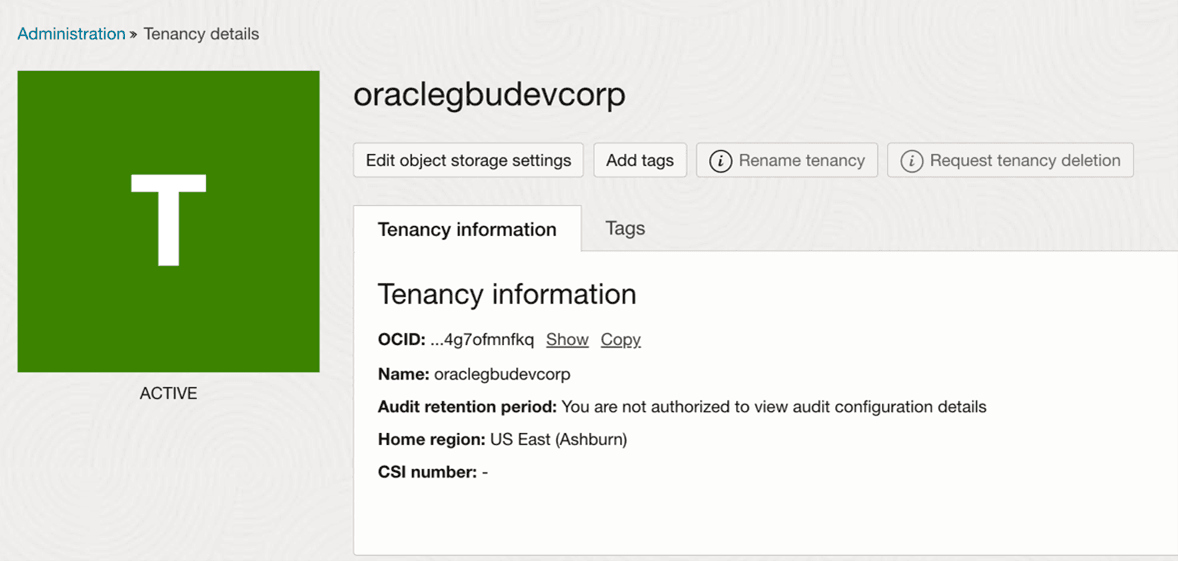
Task: Click the ACTIVE status label
Action: pos(168,393)
